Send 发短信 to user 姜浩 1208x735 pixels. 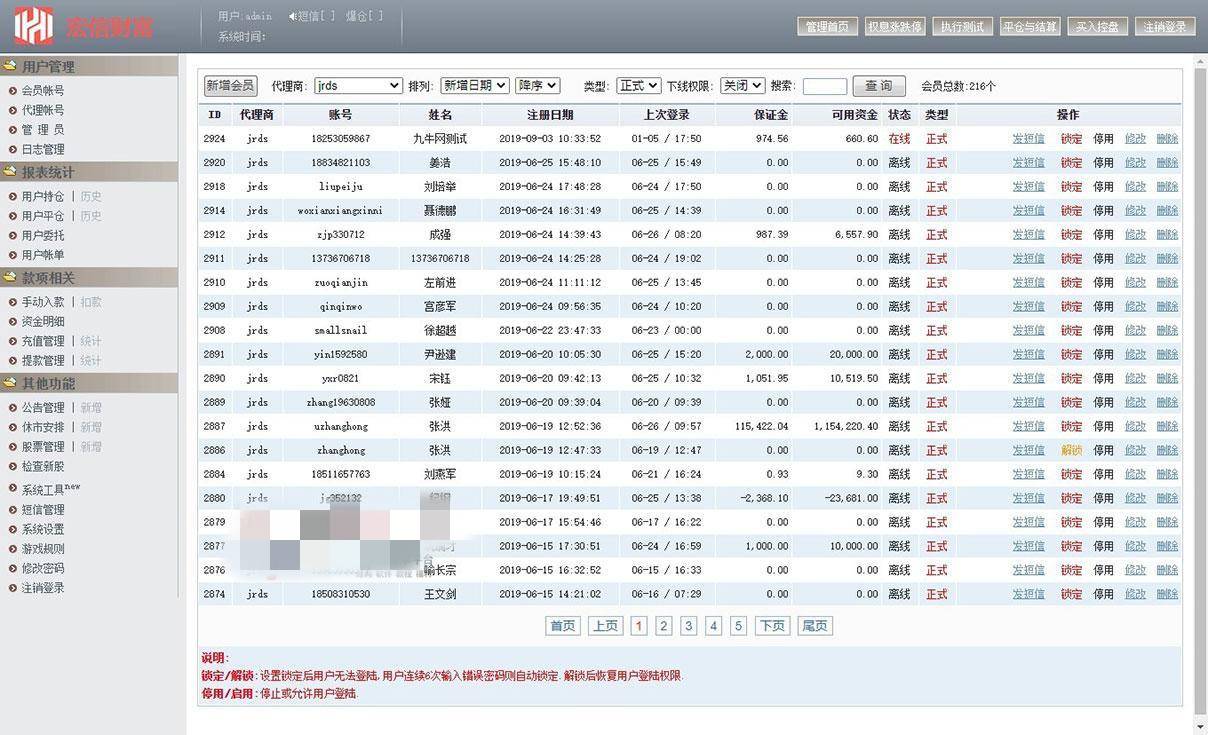pyautogui.click(x=1029, y=162)
